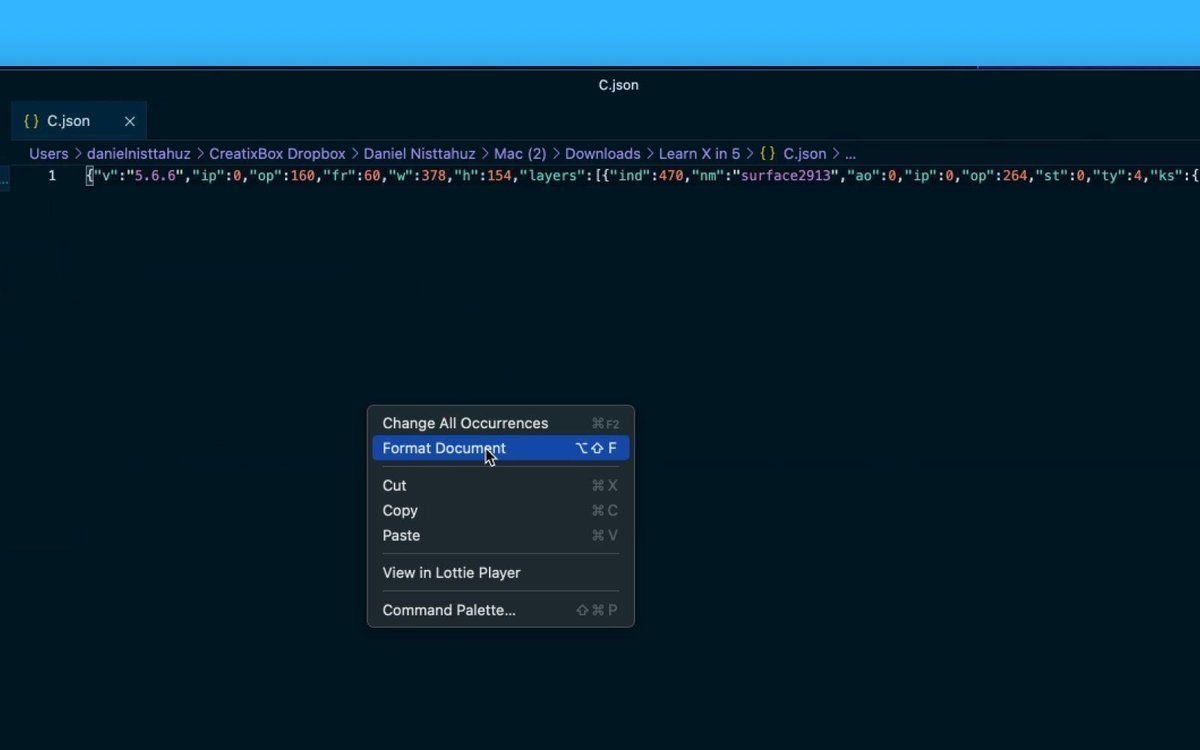Click the C.json window title
This screenshot has height=750, width=1200.
coord(619,85)
